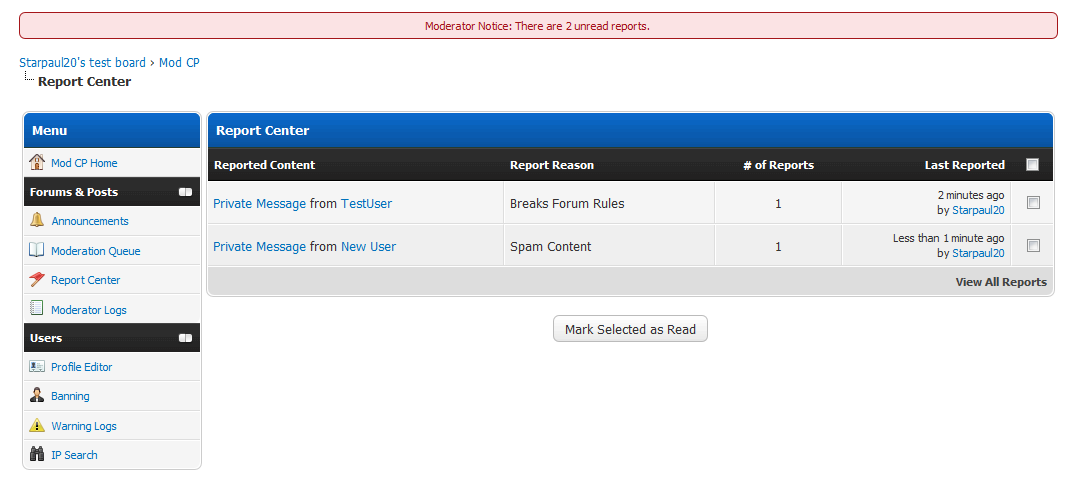The height and width of the screenshot is (485, 1085).
Task: Click the Moderation Queue book icon
Action: click(37, 250)
